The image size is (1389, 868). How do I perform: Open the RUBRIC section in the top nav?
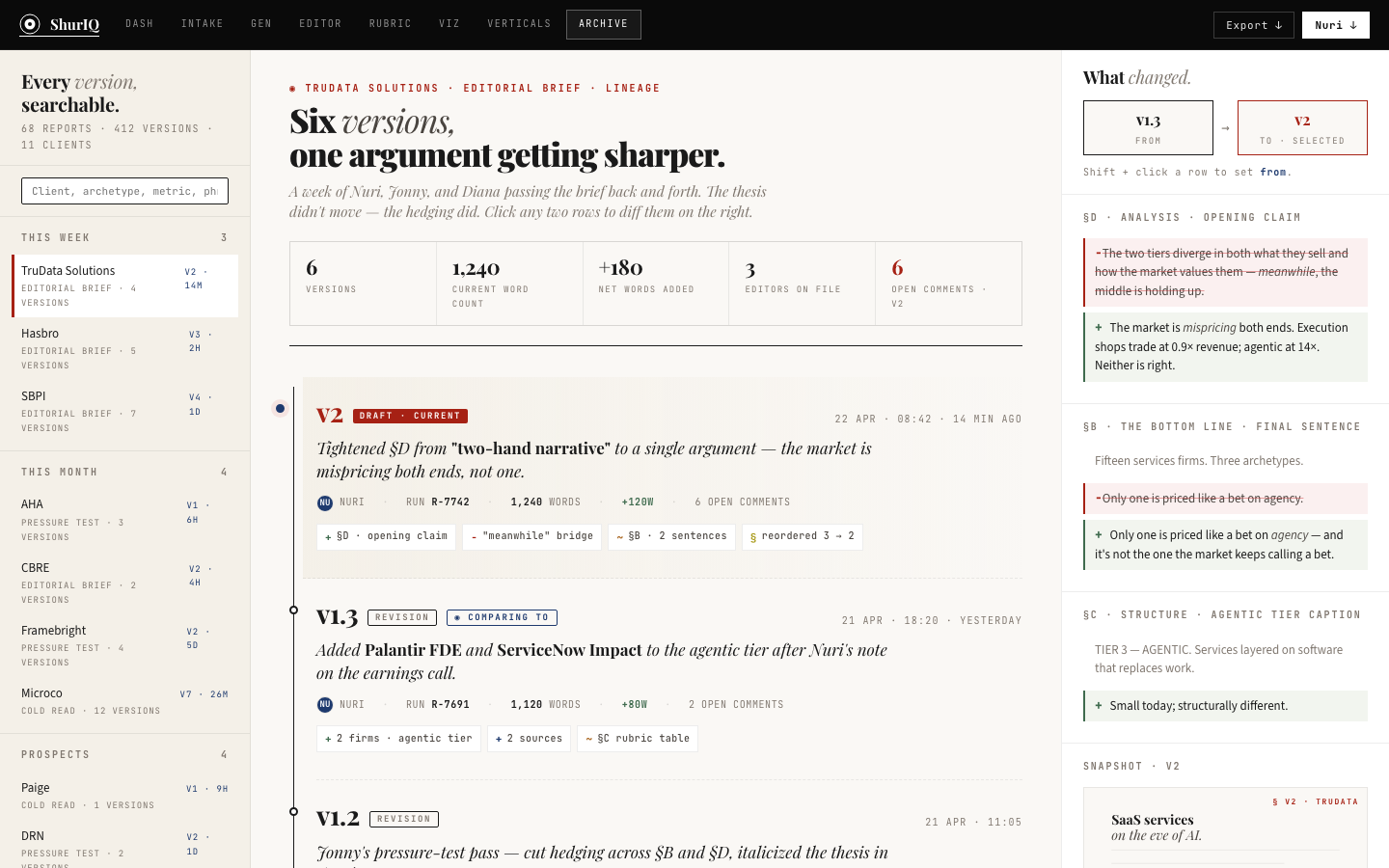pyautogui.click(x=390, y=23)
